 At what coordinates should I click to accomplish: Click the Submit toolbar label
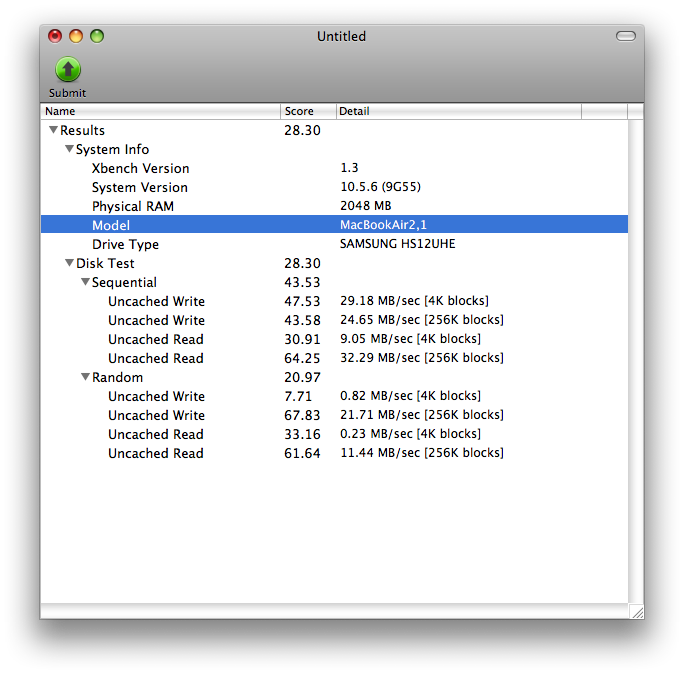67,93
